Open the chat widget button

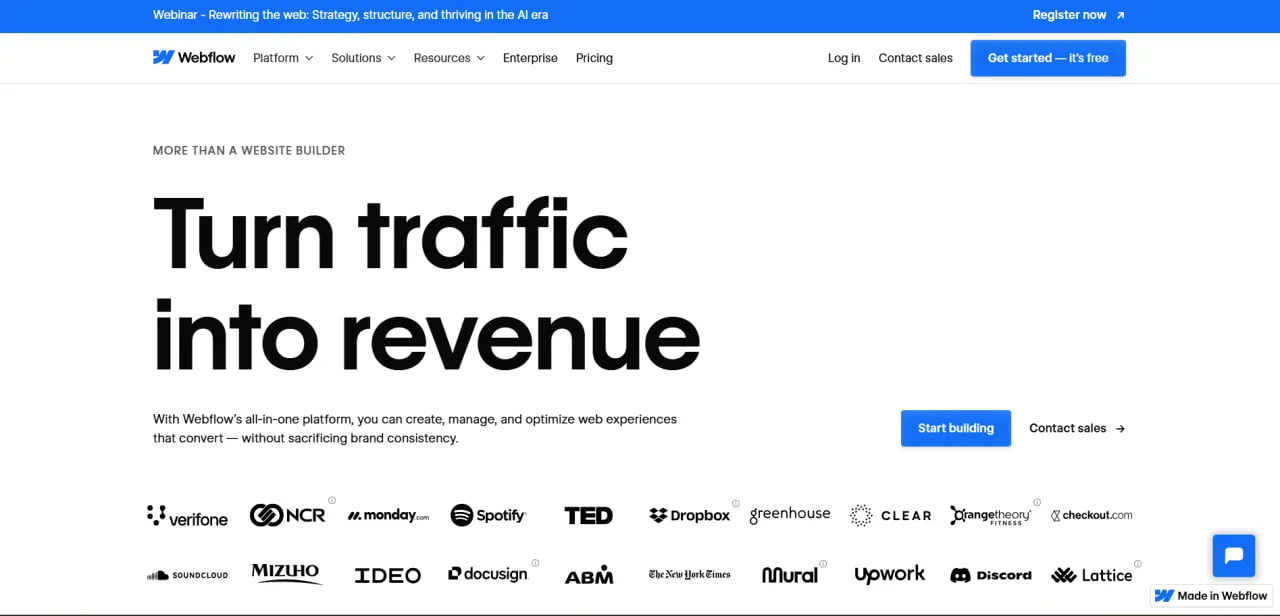coord(1233,555)
